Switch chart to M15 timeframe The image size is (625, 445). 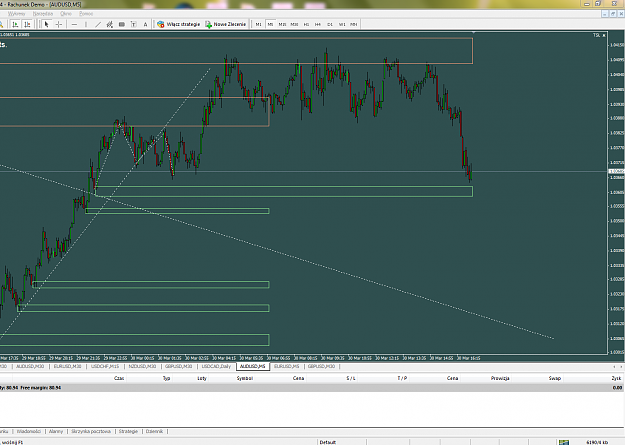tap(282, 24)
